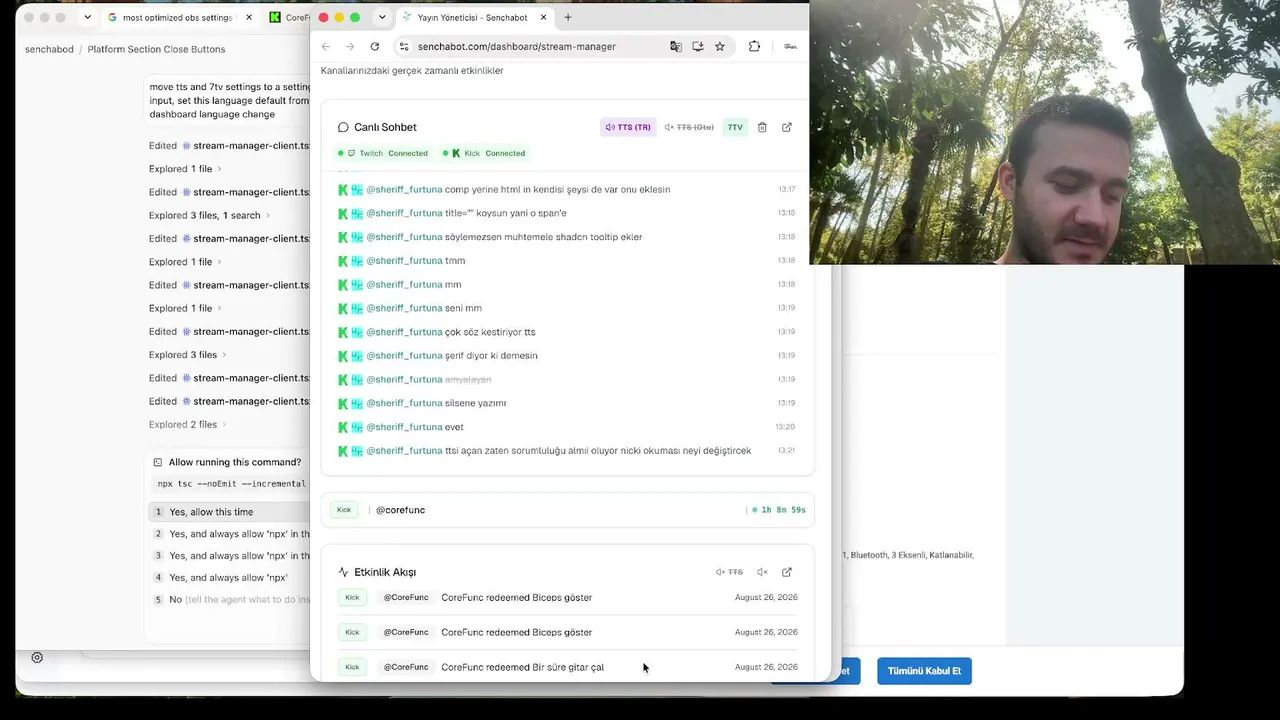
Task: Click the Kick badge on 'Bir süre gitar çal' row
Action: coord(352,667)
